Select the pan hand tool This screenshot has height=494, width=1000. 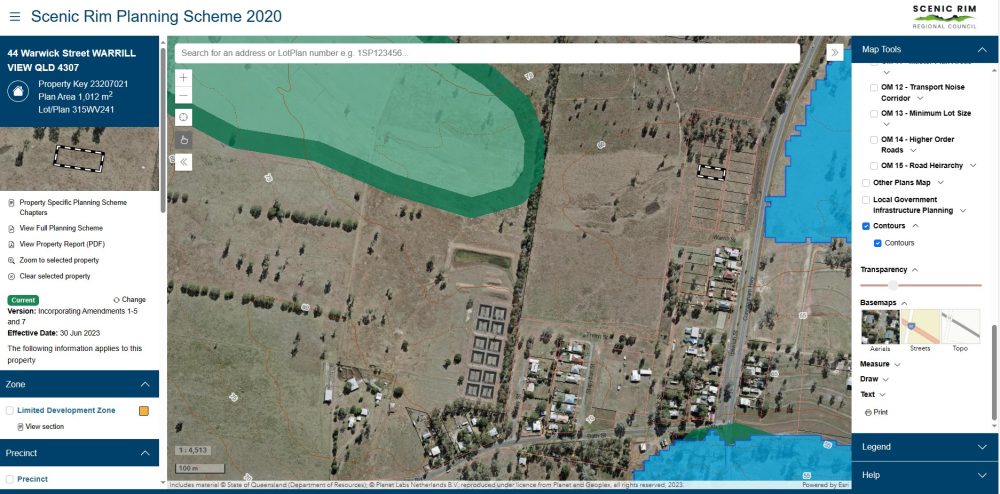[183, 139]
